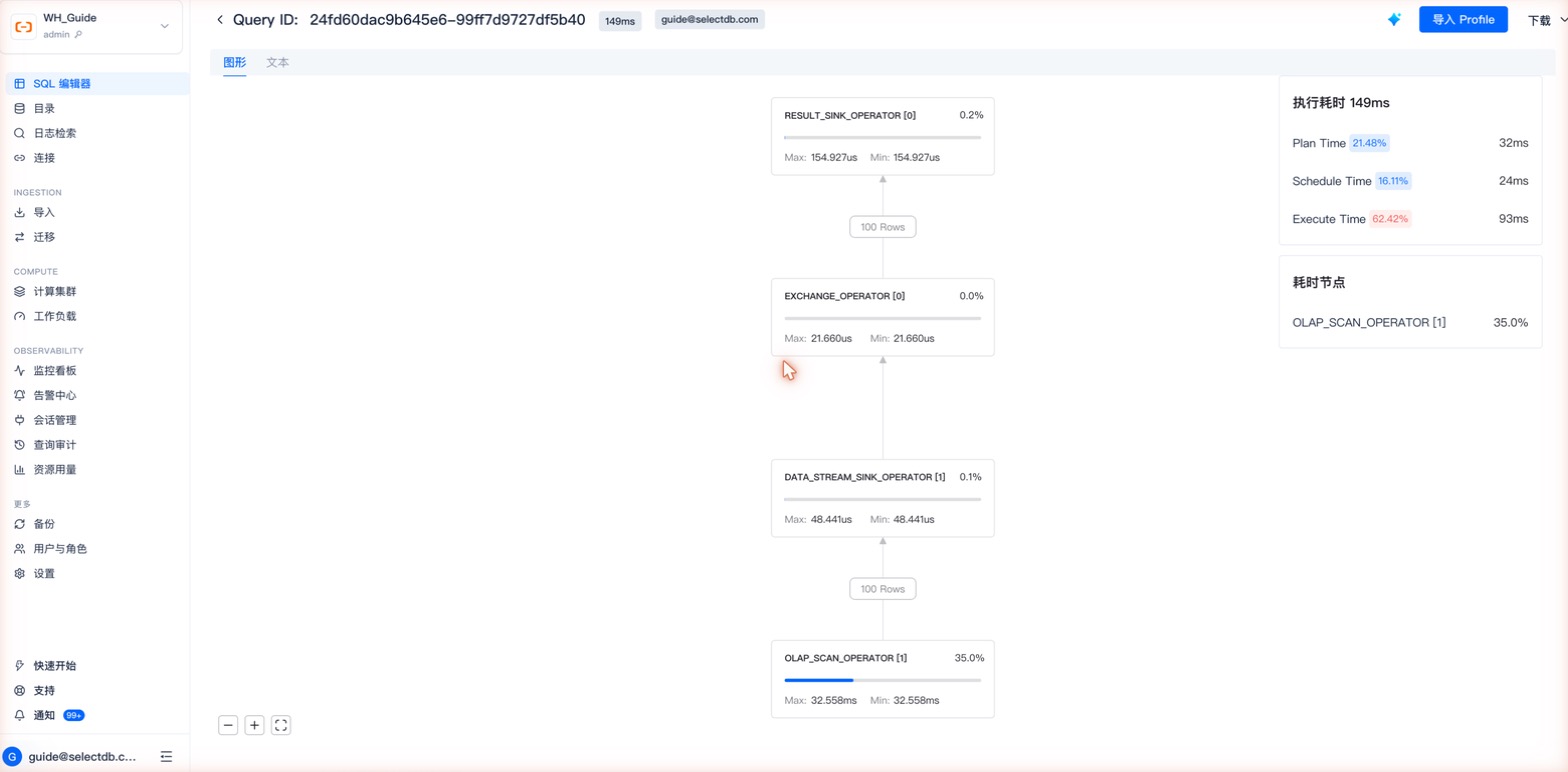Click the 资源用量 bar chart icon
Viewport: 1568px width, 772px height.
(19, 469)
